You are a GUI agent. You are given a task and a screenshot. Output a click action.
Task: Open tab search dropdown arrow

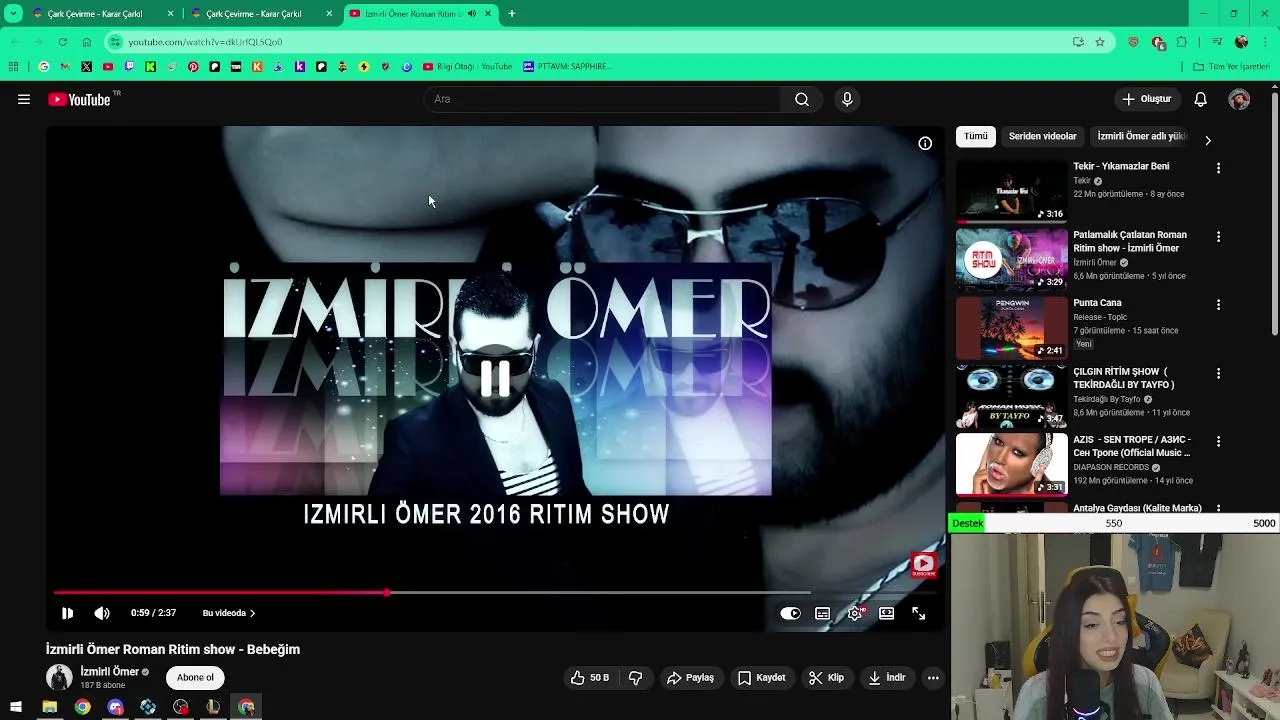[x=13, y=14]
